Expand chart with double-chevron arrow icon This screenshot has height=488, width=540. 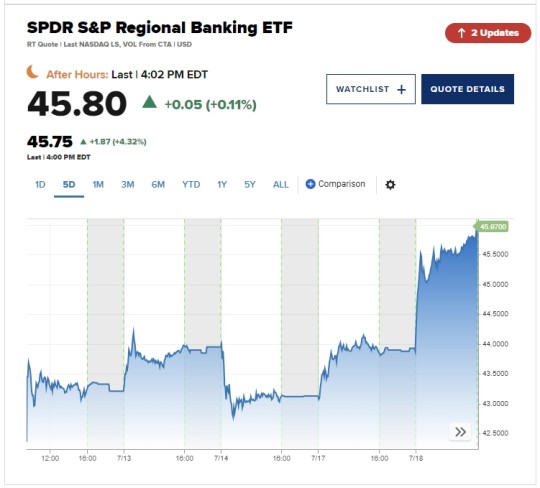[460, 432]
